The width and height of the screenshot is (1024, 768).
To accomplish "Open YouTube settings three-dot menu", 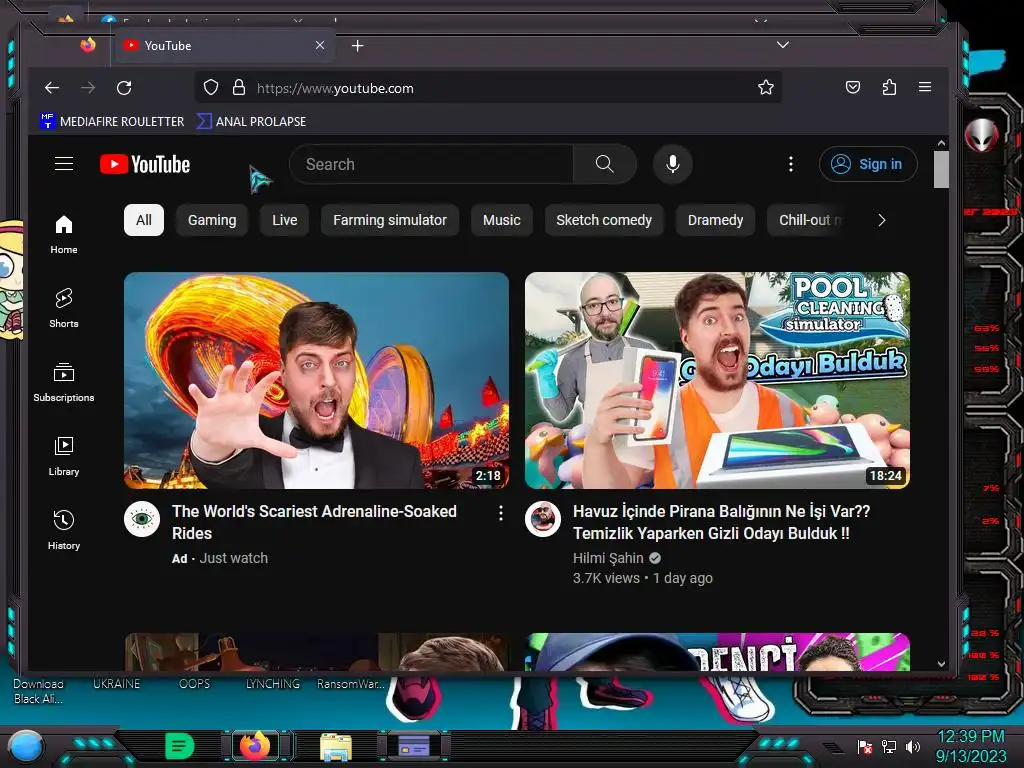I will [790, 164].
